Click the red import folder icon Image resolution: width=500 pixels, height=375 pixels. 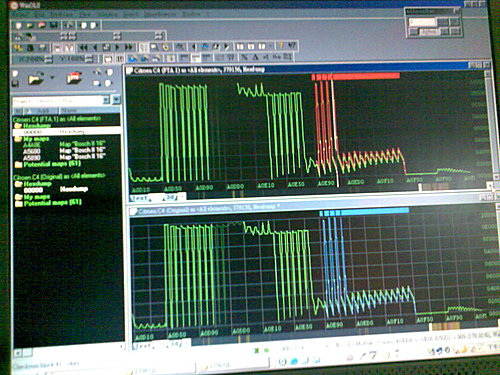pyautogui.click(x=74, y=78)
